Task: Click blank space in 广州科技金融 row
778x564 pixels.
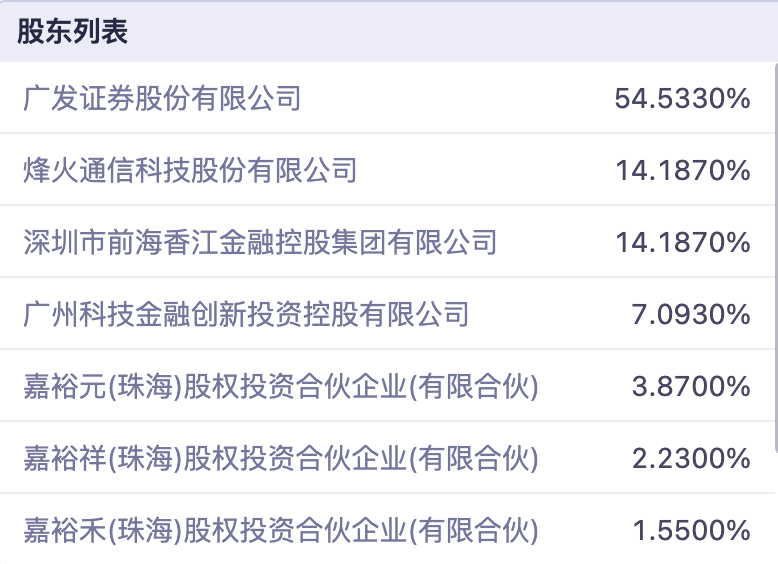Action: pos(550,314)
